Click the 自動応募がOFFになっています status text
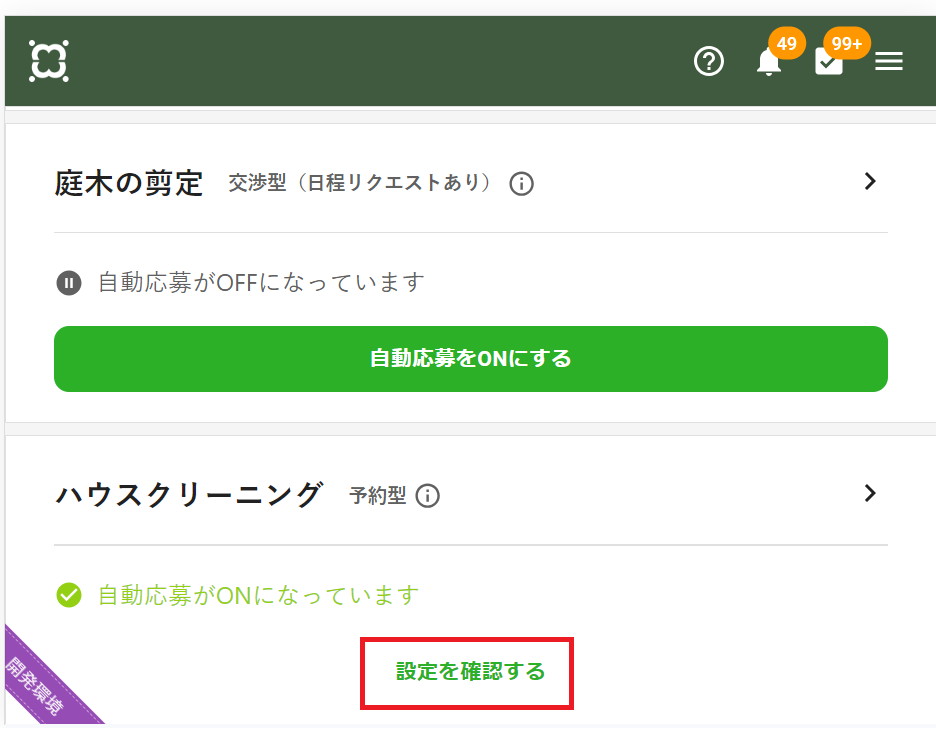Viewport: 936px width, 744px height. (x=261, y=282)
